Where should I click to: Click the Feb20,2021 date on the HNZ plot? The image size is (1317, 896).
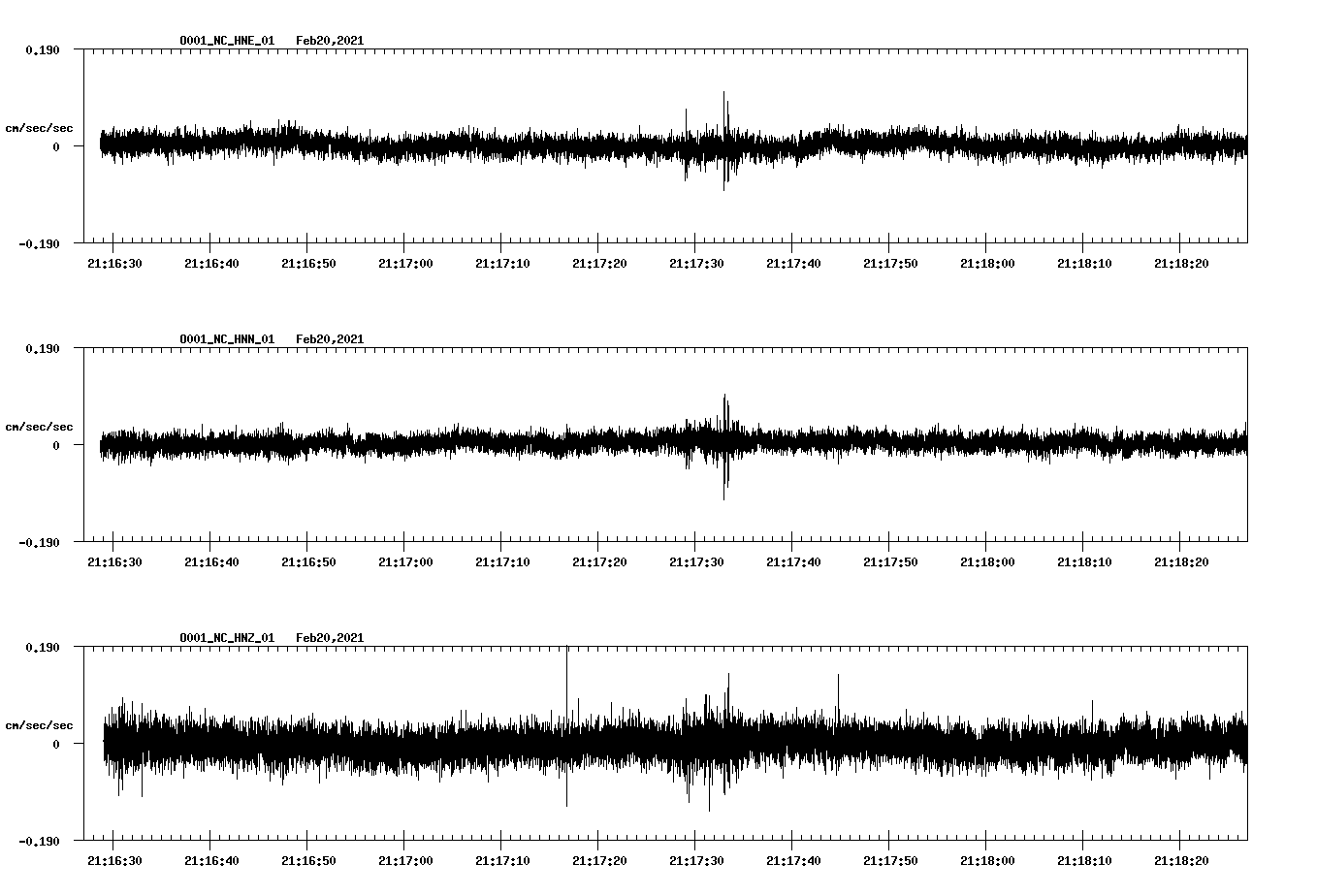pos(331,637)
